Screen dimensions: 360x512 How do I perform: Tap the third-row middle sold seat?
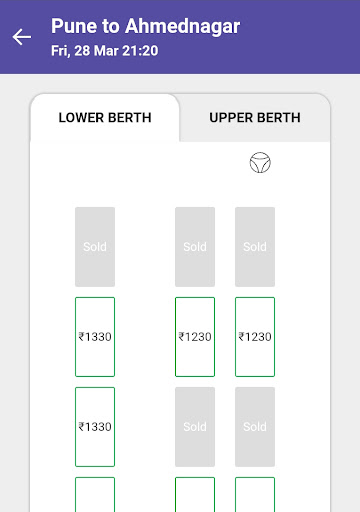tap(195, 427)
